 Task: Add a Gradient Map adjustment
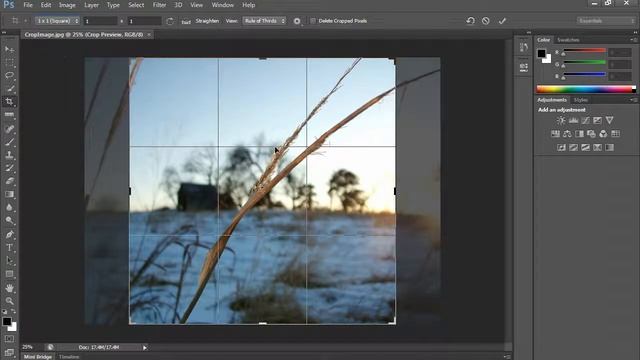609,147
